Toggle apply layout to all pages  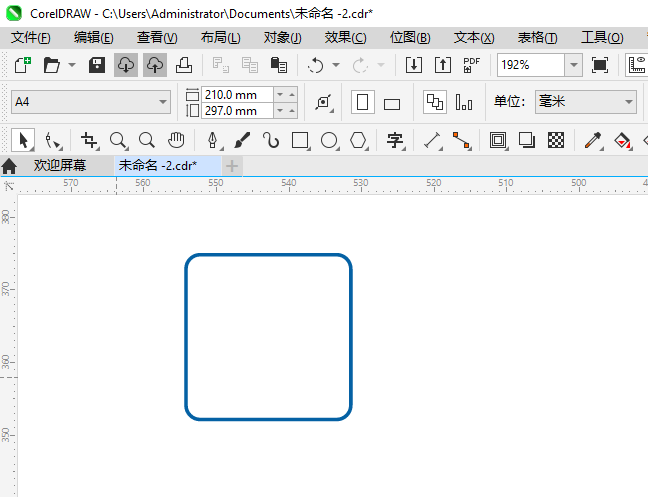tap(435, 102)
